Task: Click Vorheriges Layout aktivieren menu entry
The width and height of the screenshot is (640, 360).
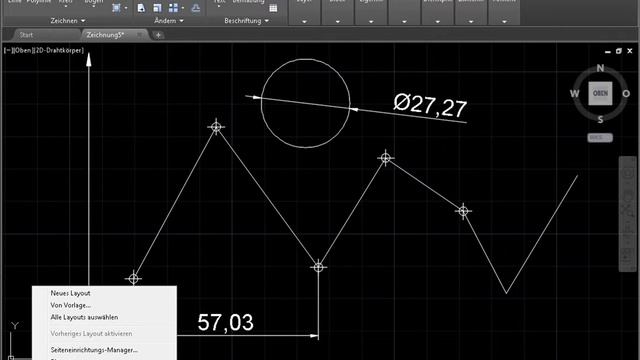Action: tap(91, 333)
